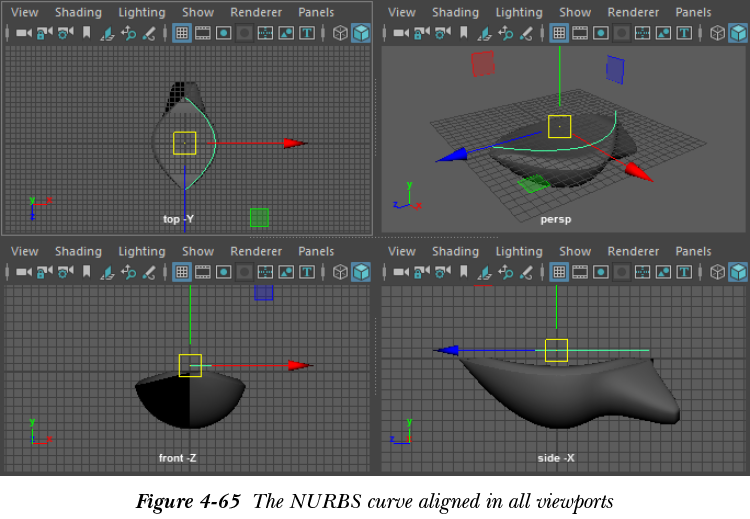Image resolution: width=750 pixels, height=519 pixels.
Task: Open Panels menu in perspective viewport
Action: 693,13
